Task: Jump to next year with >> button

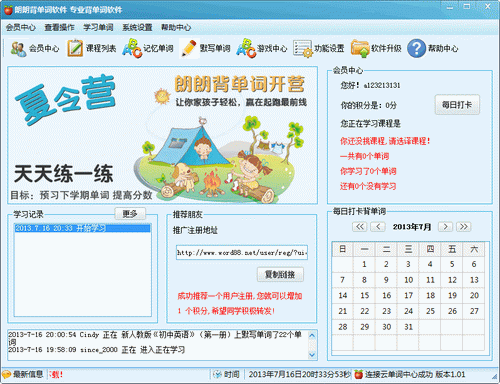Action: pyautogui.click(x=464, y=227)
